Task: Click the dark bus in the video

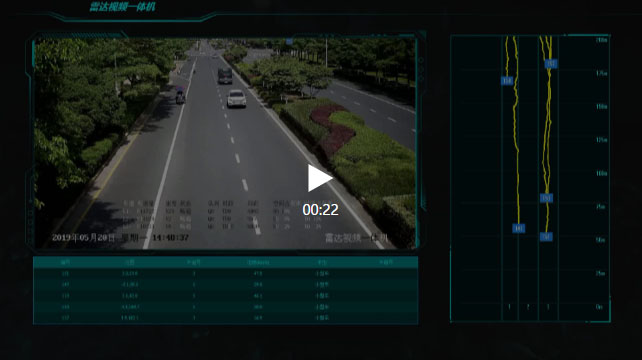Action: pyautogui.click(x=225, y=76)
